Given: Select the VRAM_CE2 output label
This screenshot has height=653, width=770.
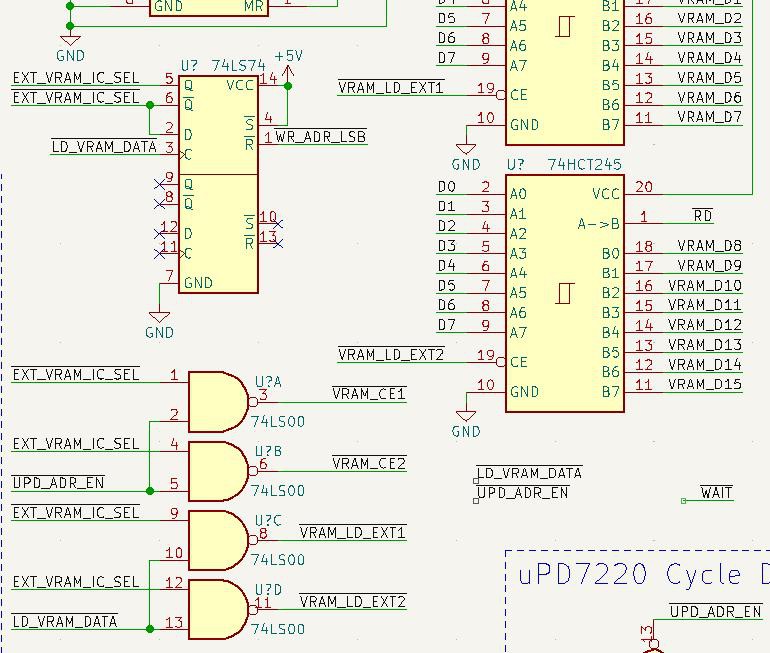Looking at the screenshot, I should pos(369,463).
